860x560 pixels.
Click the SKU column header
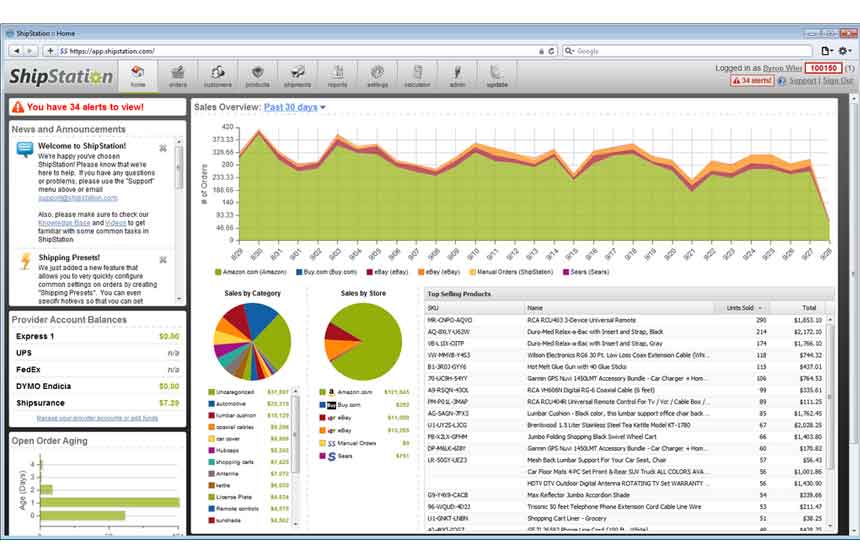tap(475, 308)
